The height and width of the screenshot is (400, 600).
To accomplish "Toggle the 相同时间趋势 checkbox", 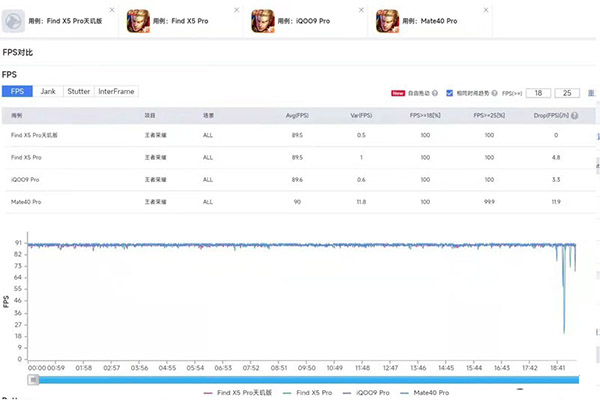I will pos(450,92).
